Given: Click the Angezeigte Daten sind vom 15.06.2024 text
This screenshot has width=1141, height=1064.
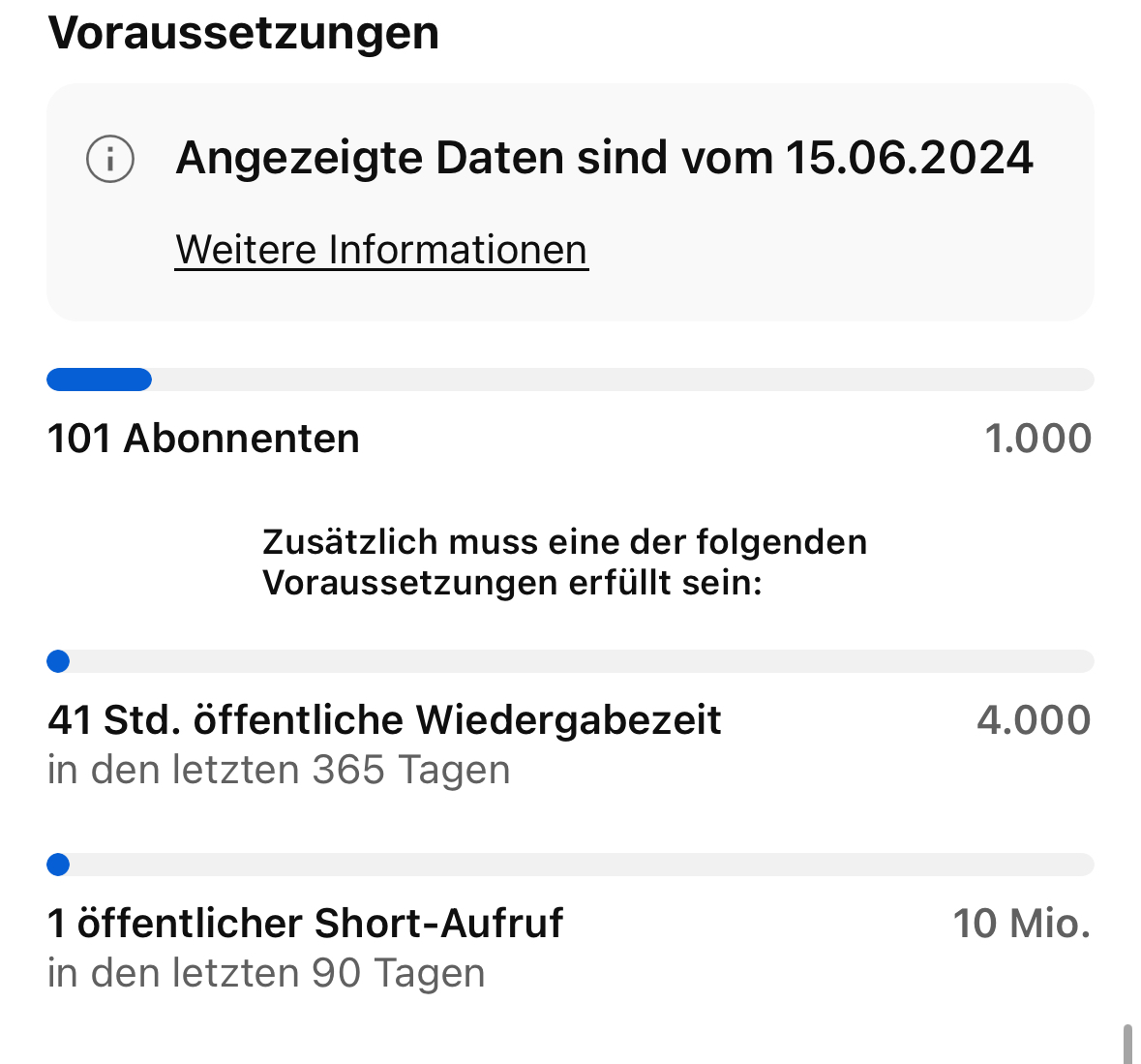Looking at the screenshot, I should pos(604,158).
